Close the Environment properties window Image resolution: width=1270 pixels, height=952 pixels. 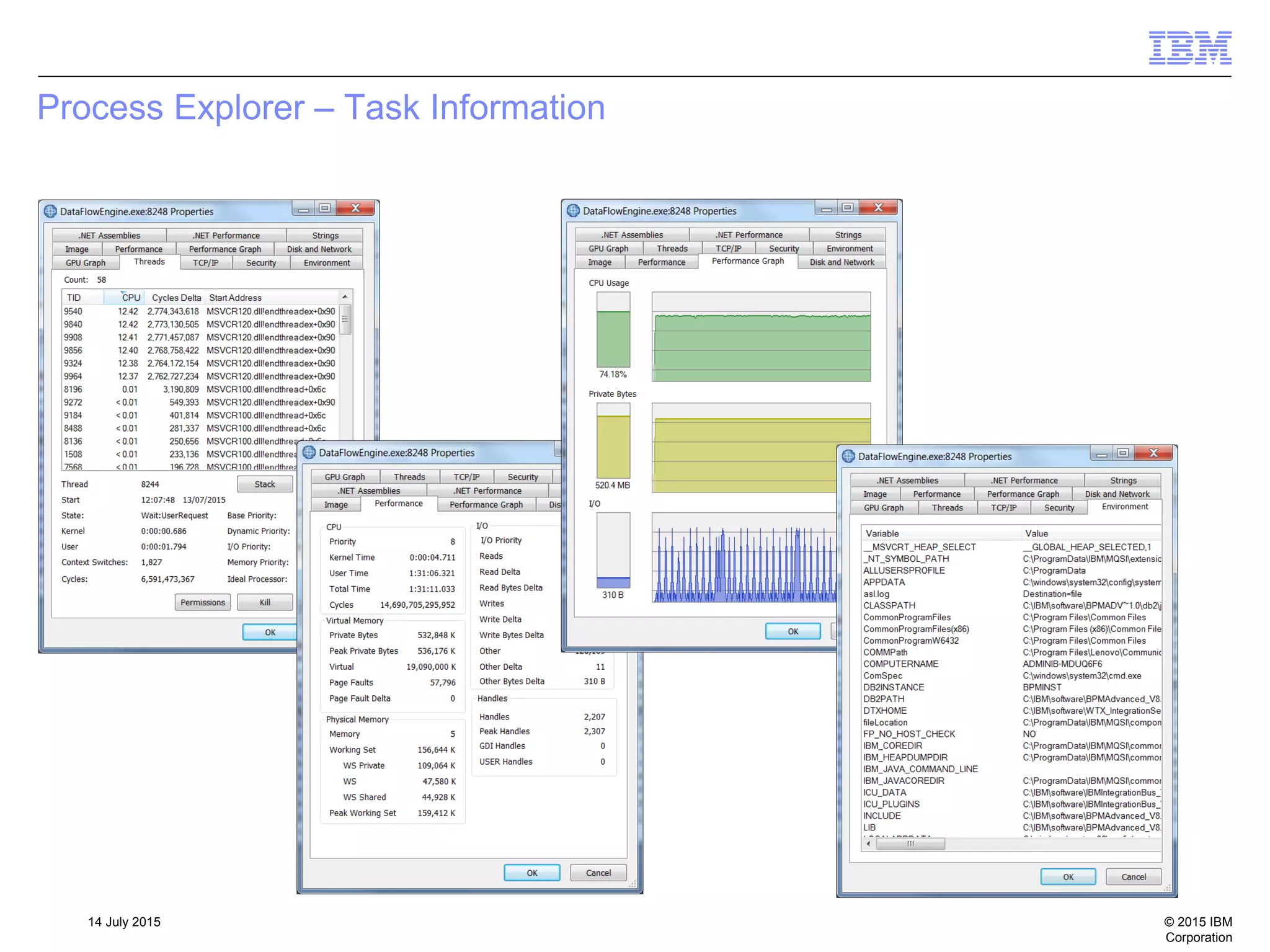coord(1153,453)
